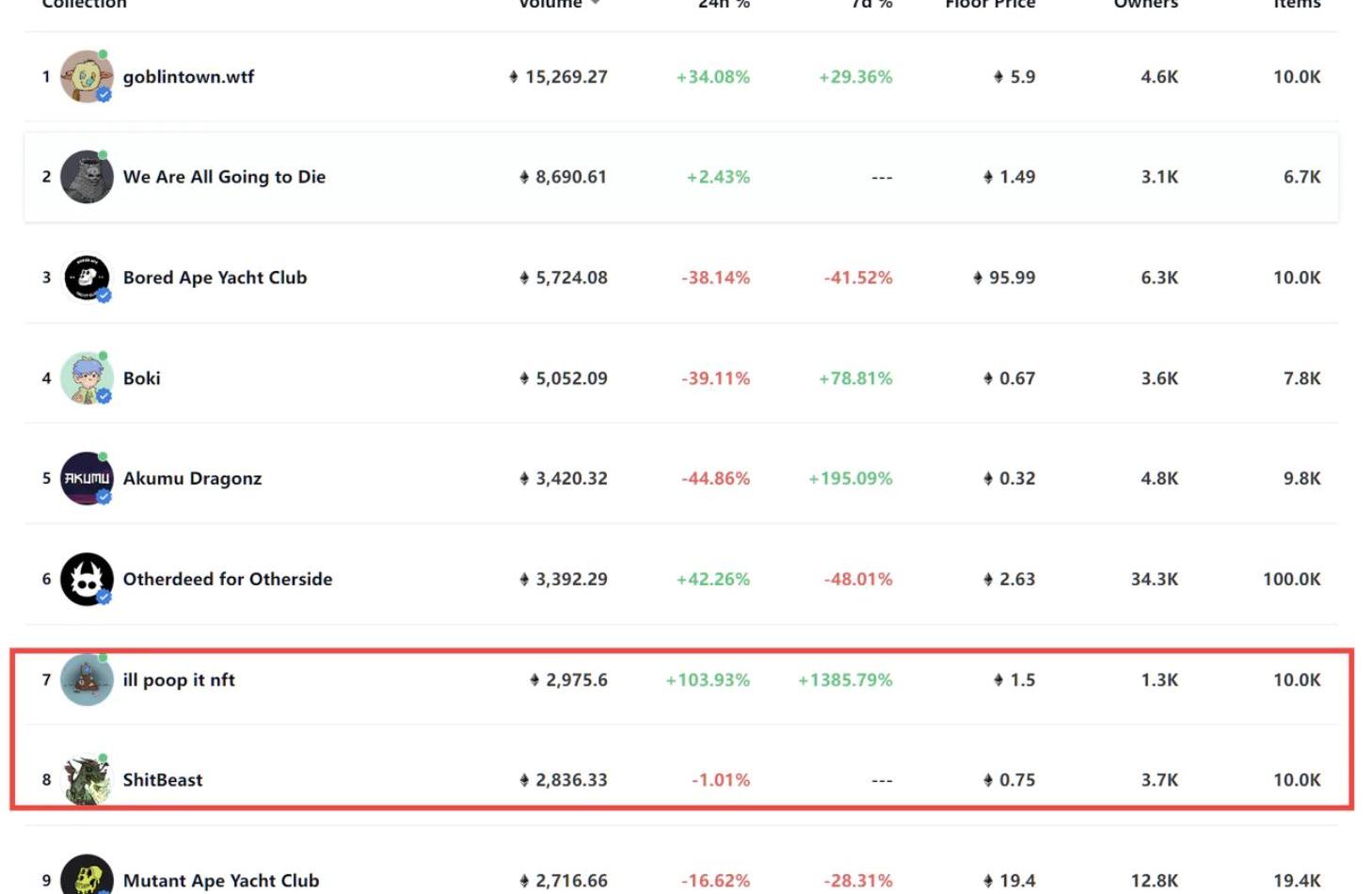Go to the ShitBeast collection name
This screenshot has width=1372, height=894.
[163, 780]
